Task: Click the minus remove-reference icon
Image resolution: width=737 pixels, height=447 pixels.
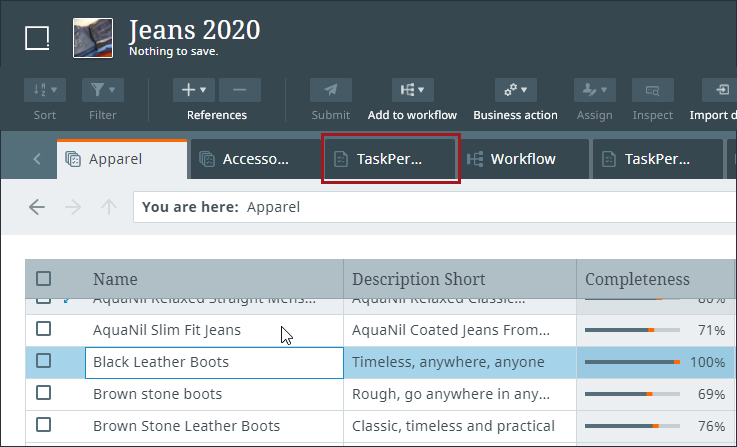Action: click(x=240, y=90)
